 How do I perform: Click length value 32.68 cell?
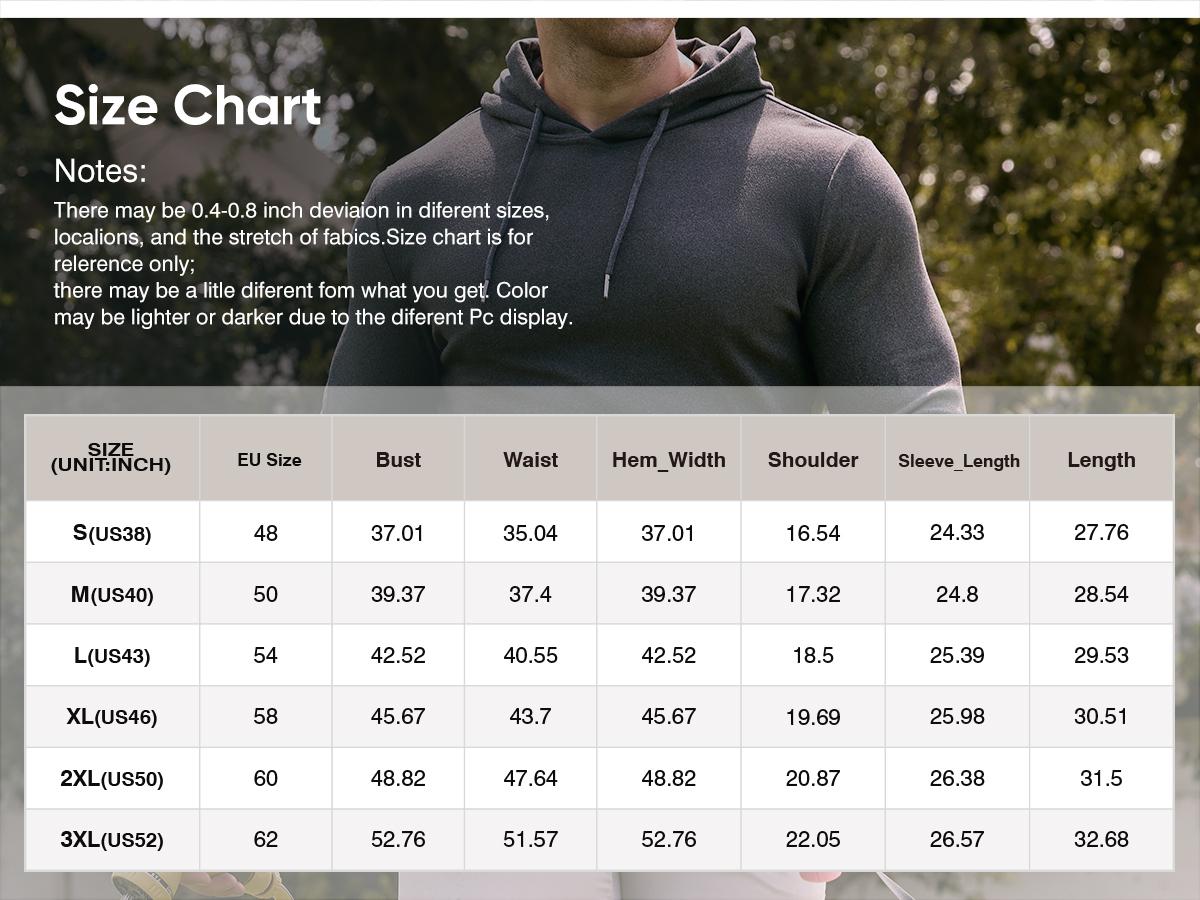(1101, 840)
